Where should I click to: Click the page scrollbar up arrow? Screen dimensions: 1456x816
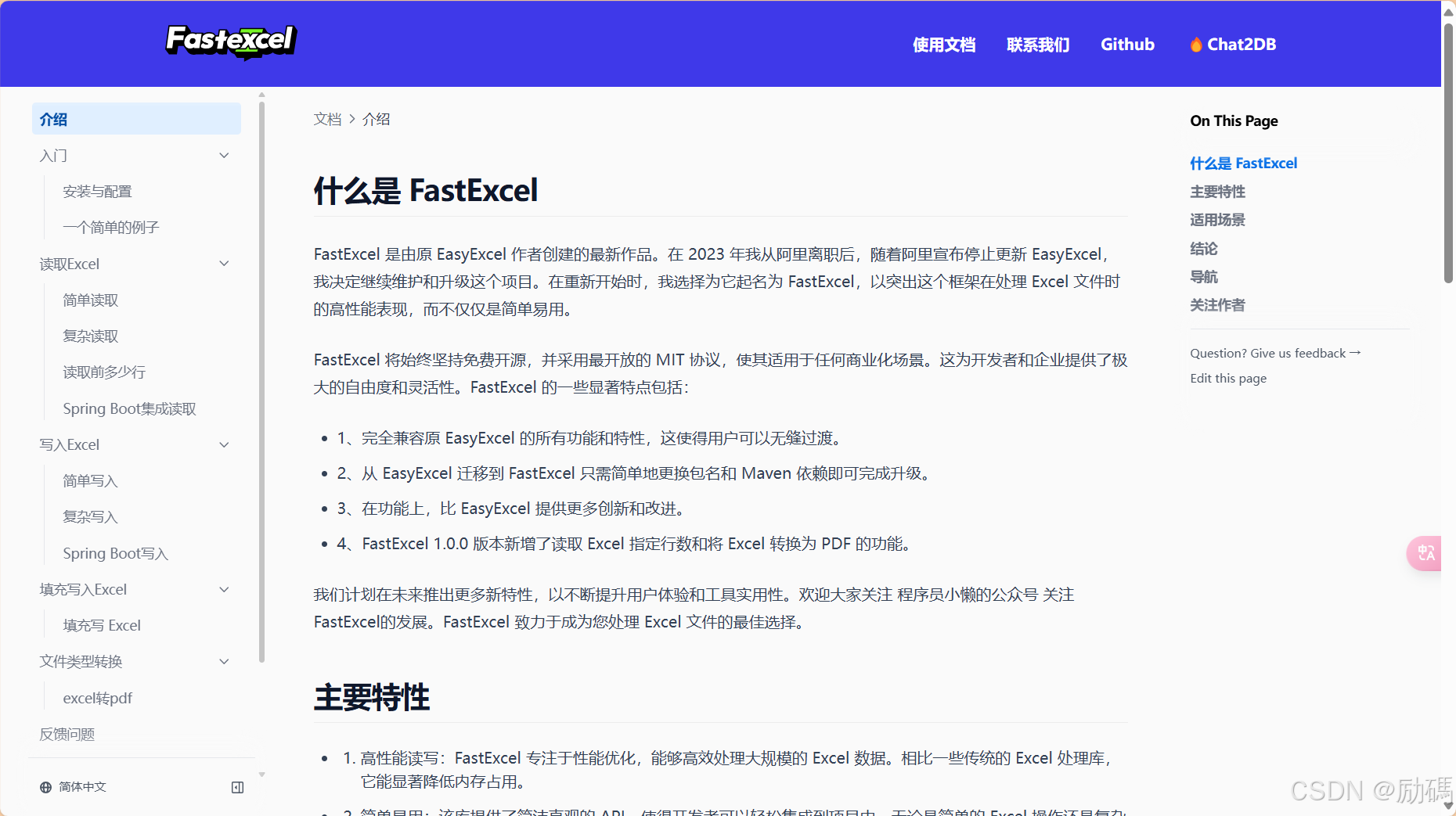tap(1449, 12)
